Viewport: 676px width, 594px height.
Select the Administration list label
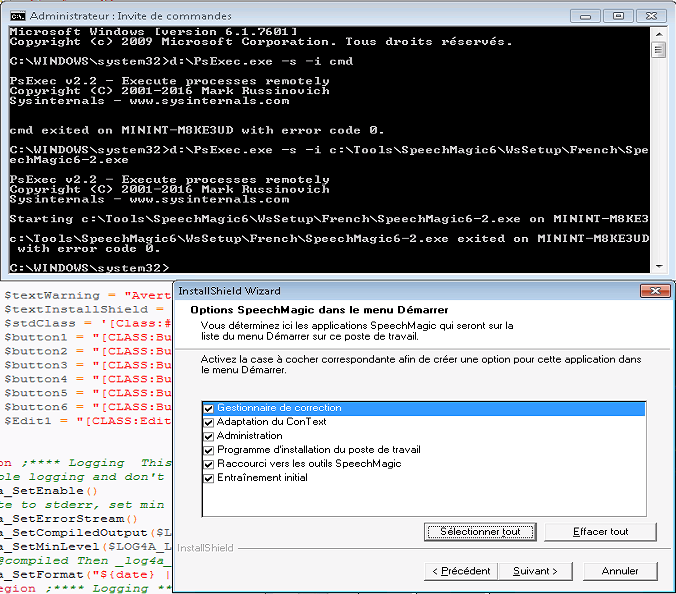coord(250,436)
